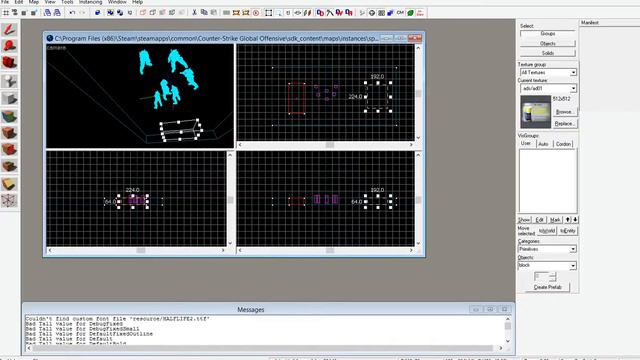Click the Paste icon
The width and height of the screenshot is (640, 360).
click(213, 13)
